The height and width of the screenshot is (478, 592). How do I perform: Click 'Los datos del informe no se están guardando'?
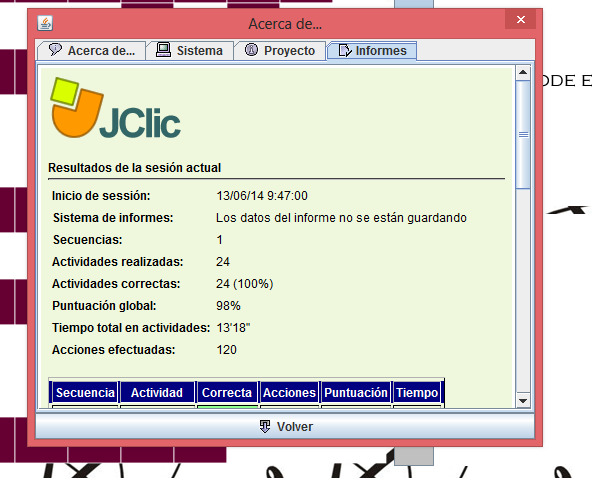coord(341,218)
